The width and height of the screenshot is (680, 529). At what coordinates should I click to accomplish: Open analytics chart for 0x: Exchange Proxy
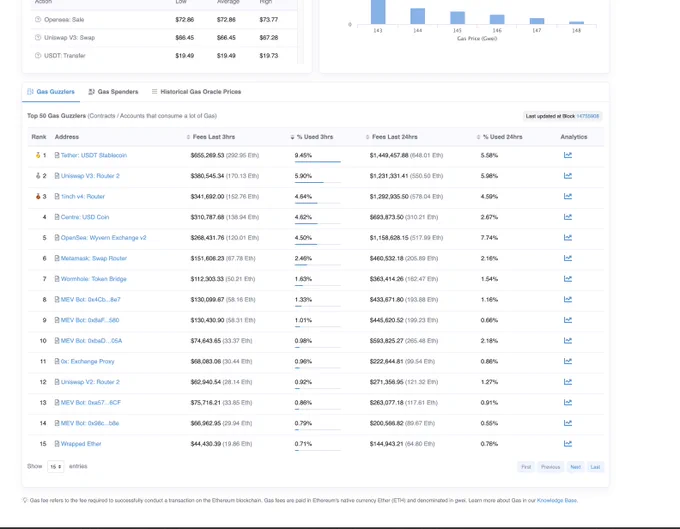(568, 361)
